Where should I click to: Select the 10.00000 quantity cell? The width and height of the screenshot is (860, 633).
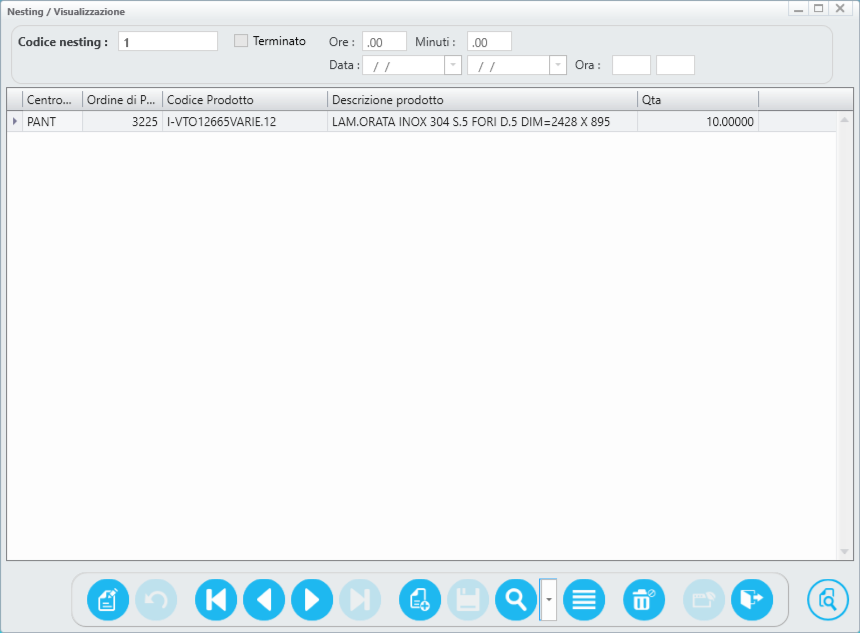[698, 122]
